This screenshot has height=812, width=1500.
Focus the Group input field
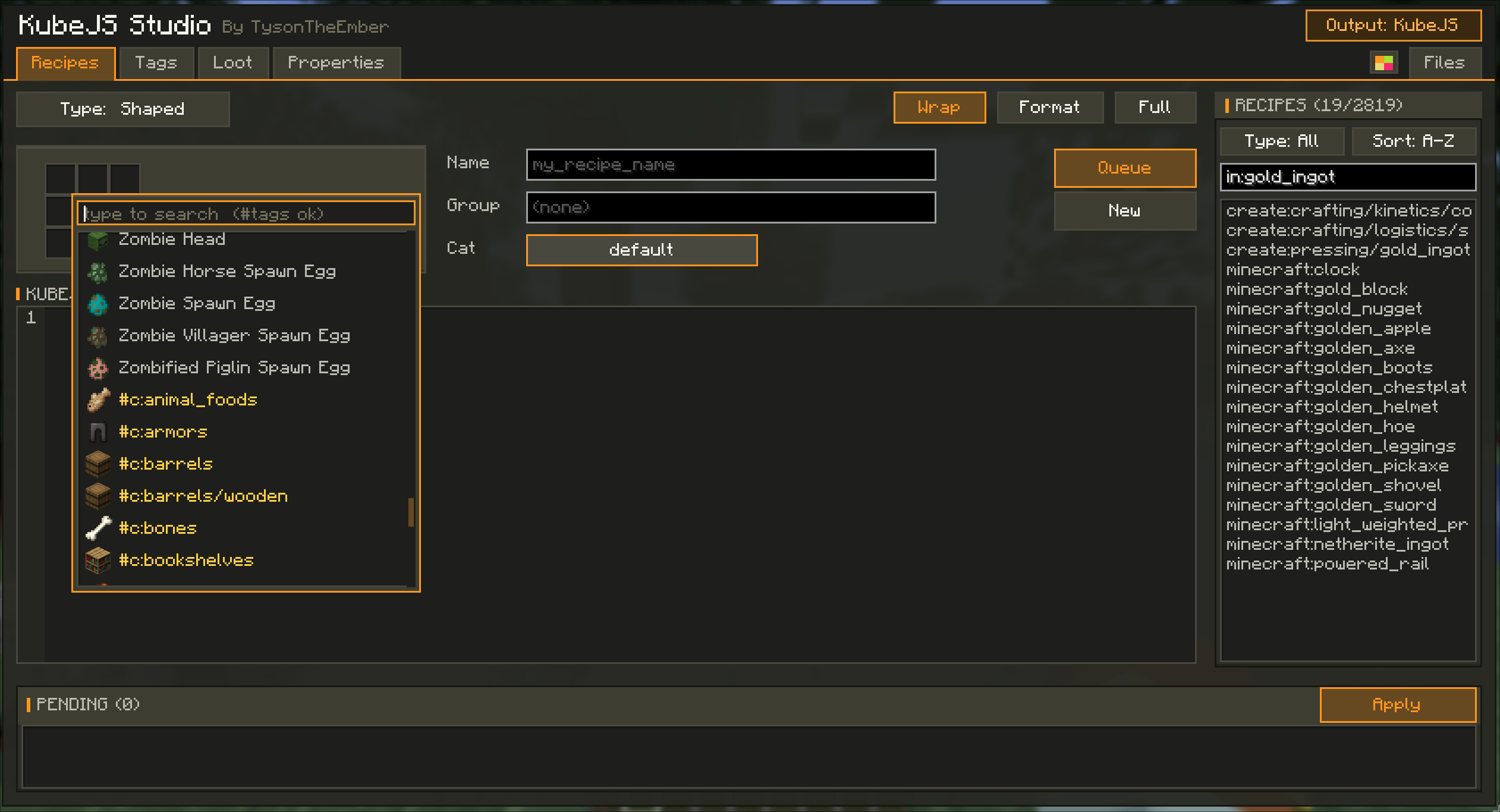(731, 207)
